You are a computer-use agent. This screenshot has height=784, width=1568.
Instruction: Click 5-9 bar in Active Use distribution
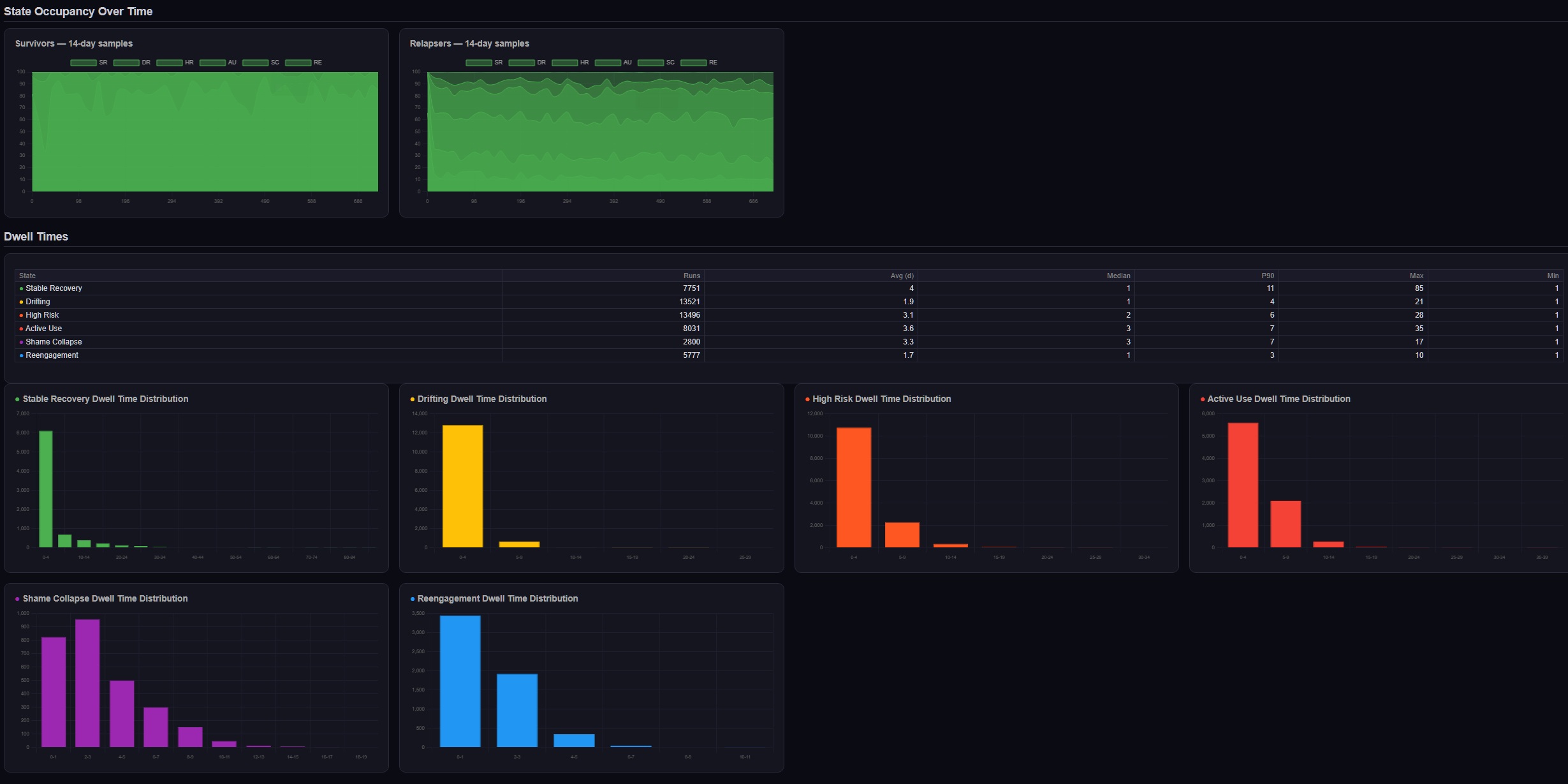tap(1286, 524)
